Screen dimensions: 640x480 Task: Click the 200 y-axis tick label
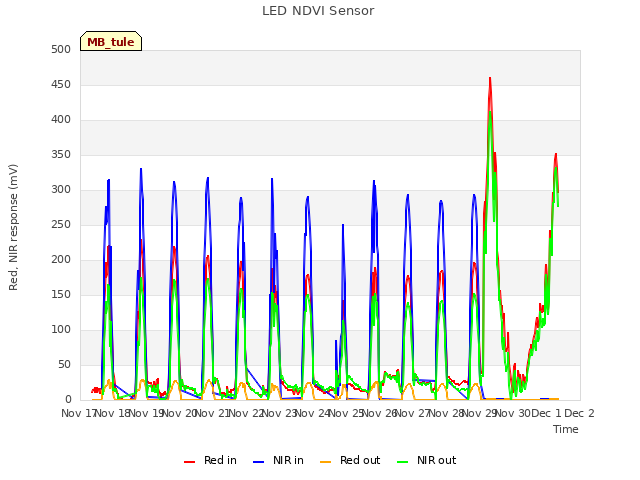pyautogui.click(x=61, y=260)
